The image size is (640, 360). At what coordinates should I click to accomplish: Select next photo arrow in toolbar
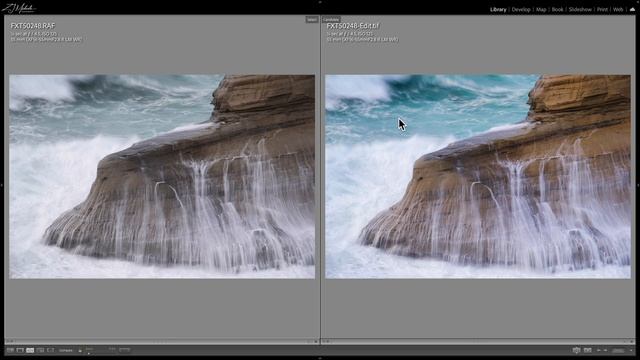605,350
